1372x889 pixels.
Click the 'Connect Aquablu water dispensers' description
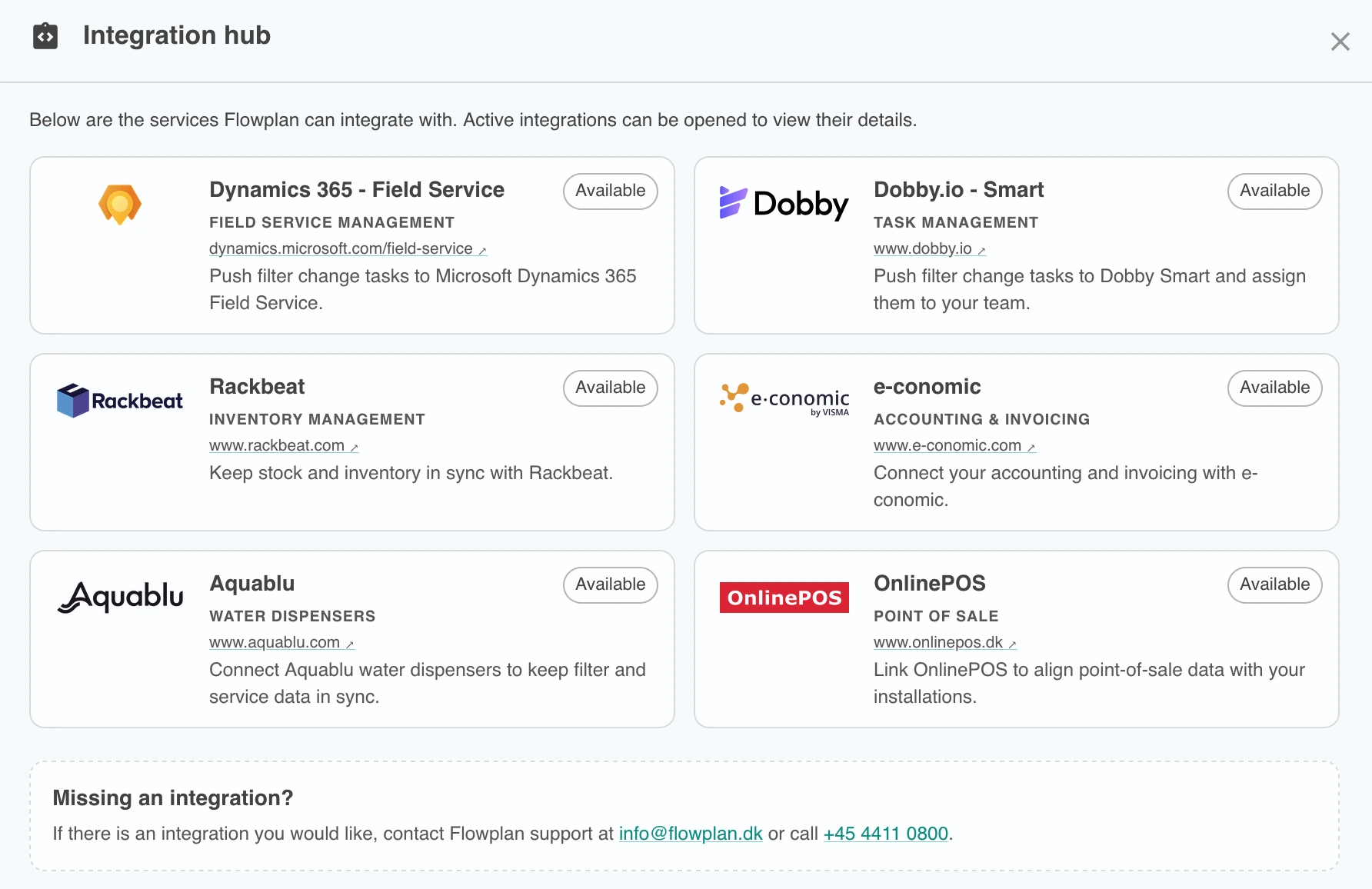point(428,683)
